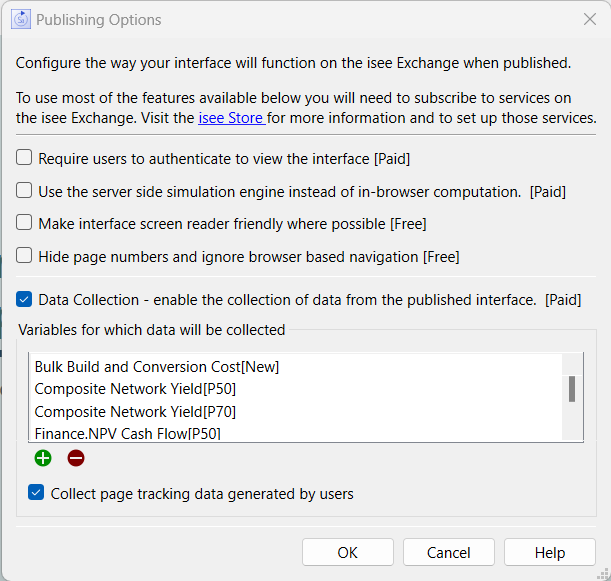
Task: Click the red minus remove variable icon
Action: pos(76,458)
